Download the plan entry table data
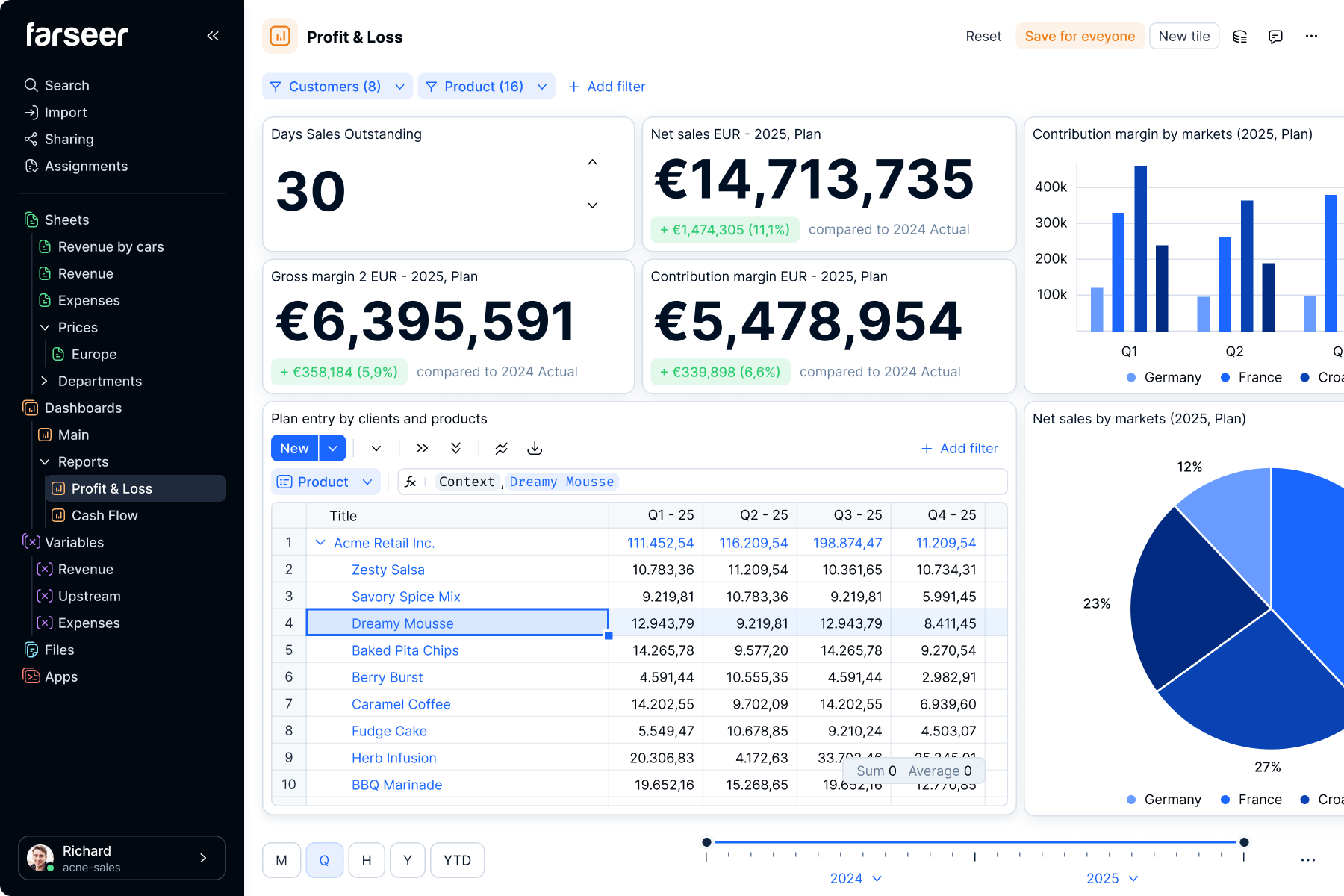Screen dimensions: 1344x896 point(535,448)
